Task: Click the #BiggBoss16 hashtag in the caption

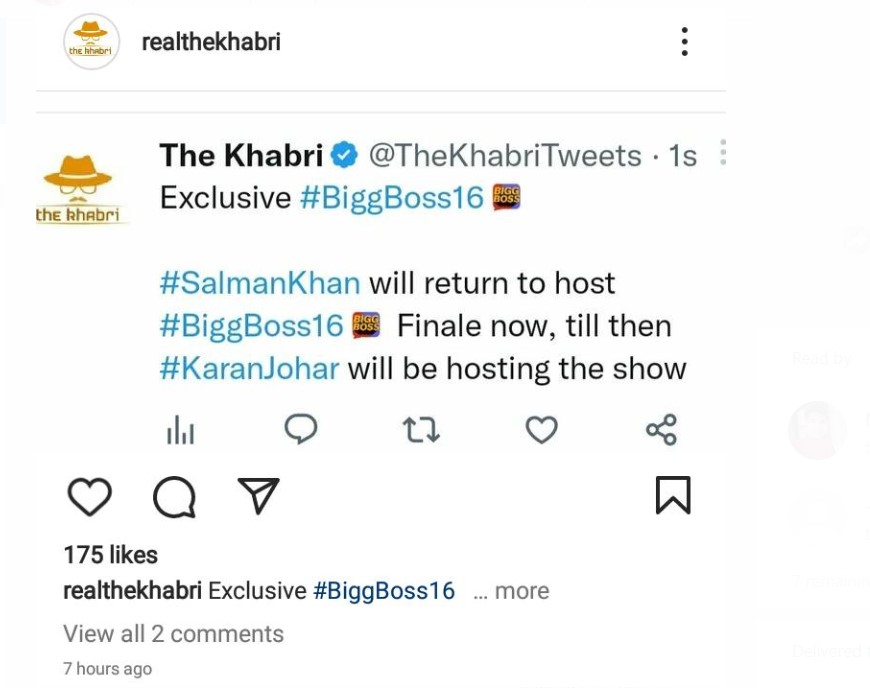Action: coord(384,591)
